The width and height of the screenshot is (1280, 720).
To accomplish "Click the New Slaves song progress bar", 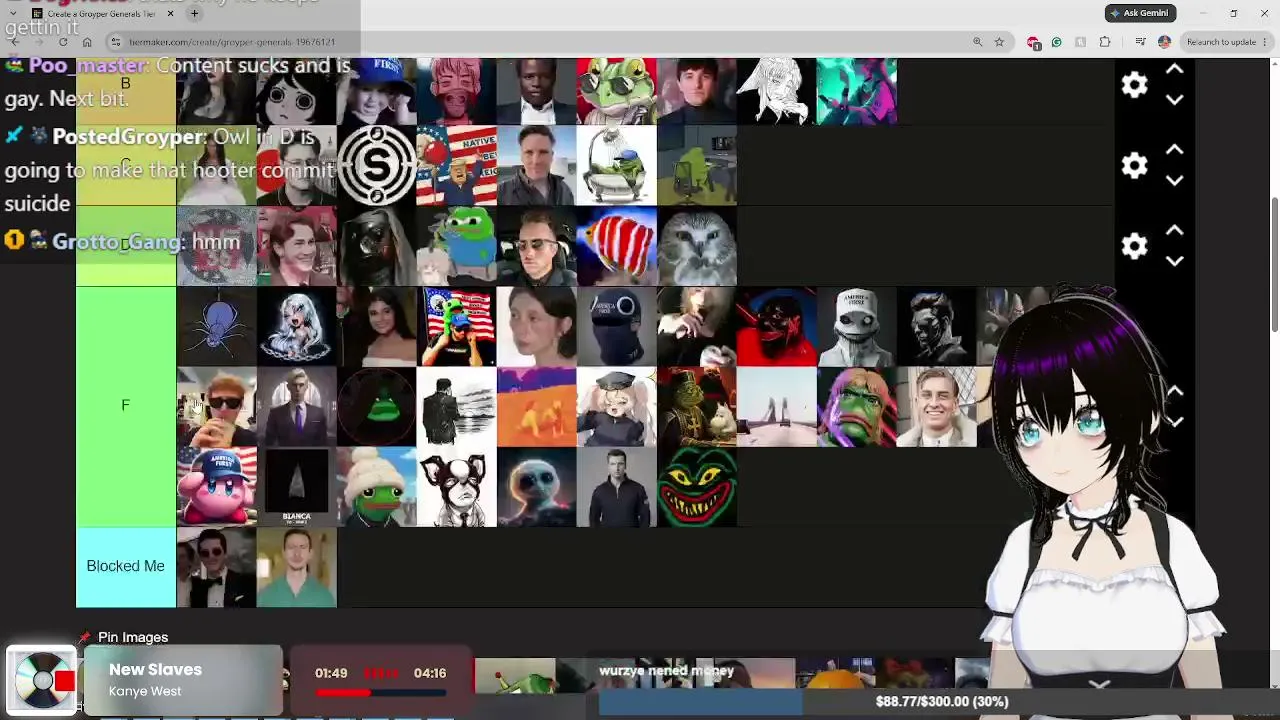I will click(380, 692).
